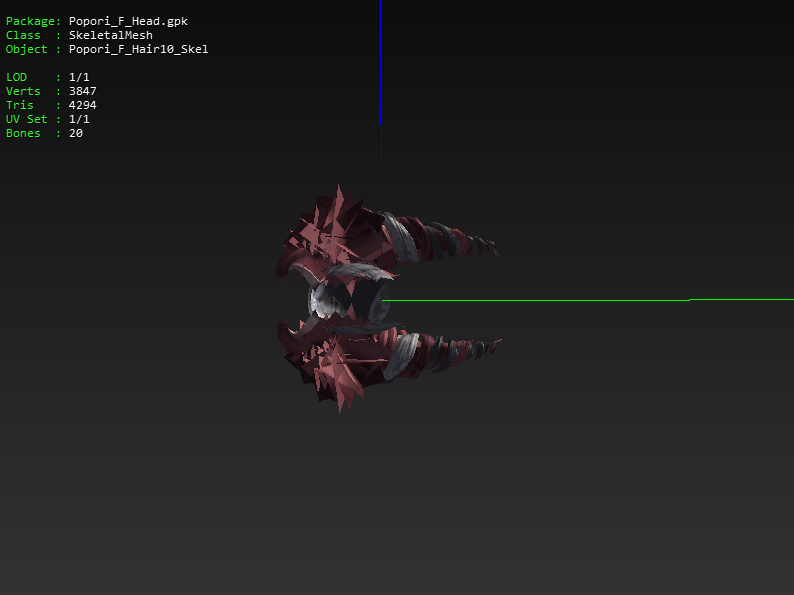
Task: Click the SkeletalMesh class value
Action: point(110,35)
